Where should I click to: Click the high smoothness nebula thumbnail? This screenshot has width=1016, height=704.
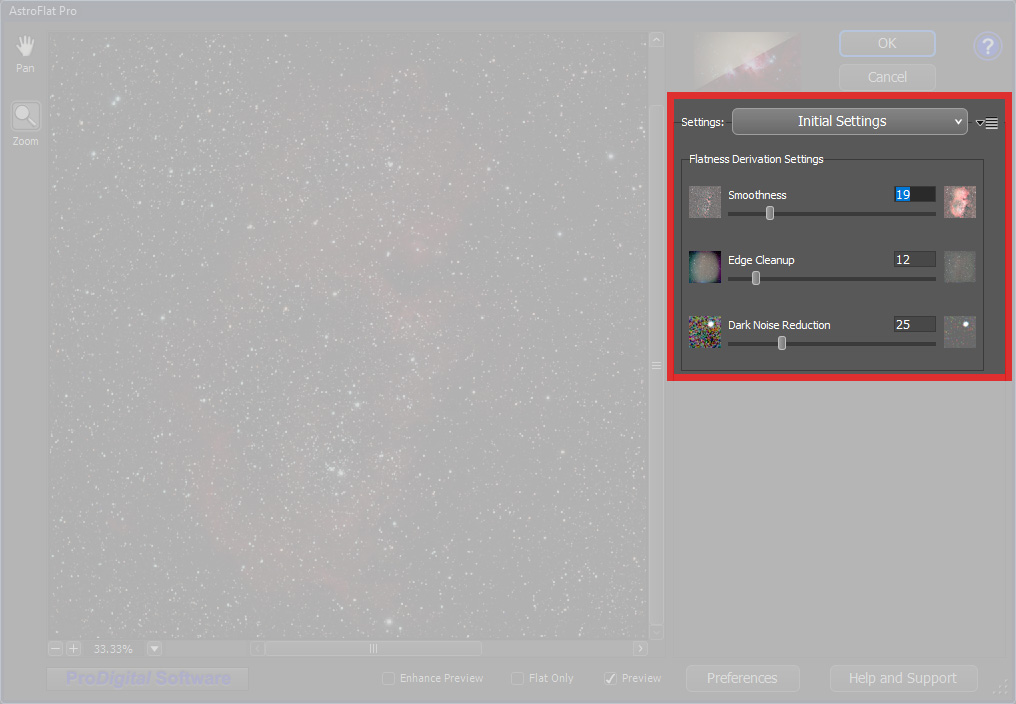tap(960, 202)
